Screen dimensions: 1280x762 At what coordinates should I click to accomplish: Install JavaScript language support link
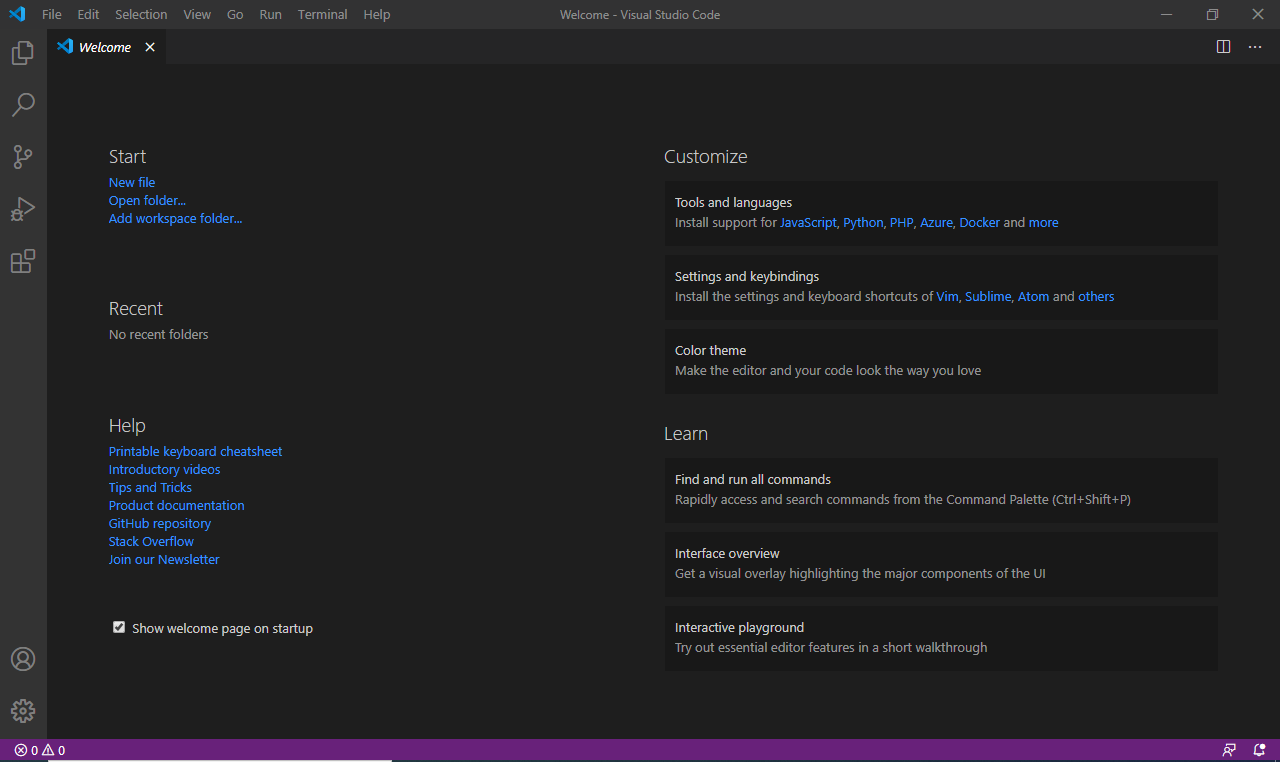(808, 222)
